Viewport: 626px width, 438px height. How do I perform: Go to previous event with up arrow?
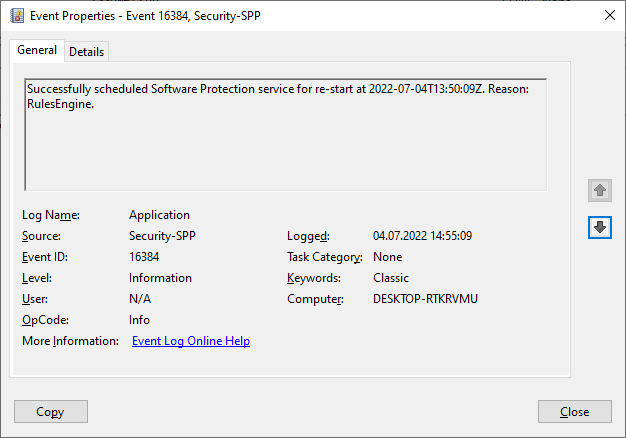tap(599, 190)
